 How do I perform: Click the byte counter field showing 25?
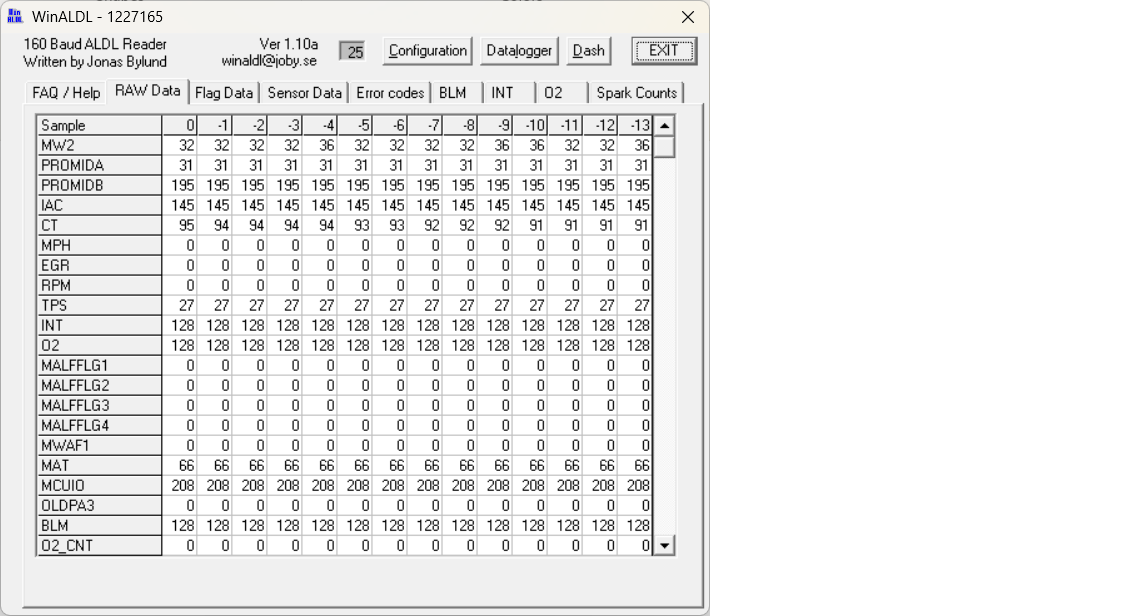click(352, 52)
